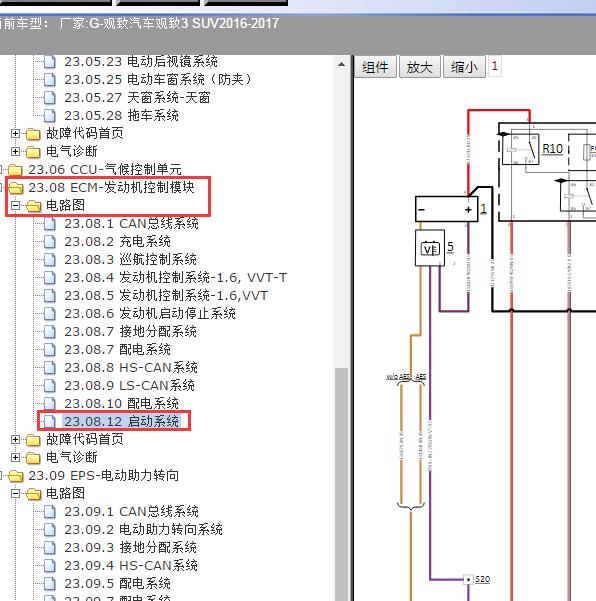Open 23.08.9 LS-CAN系统 document

[129, 386]
